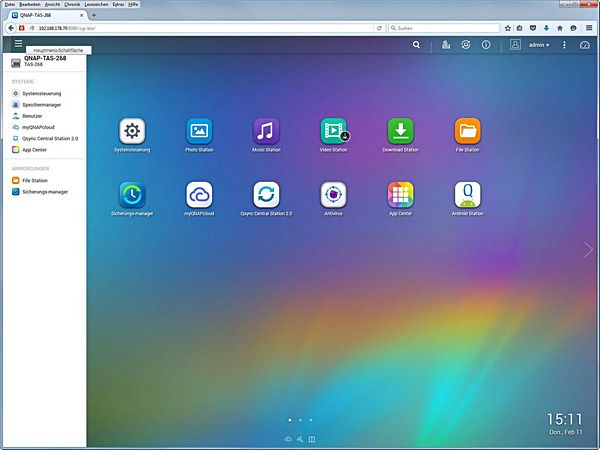Open the Systemsteuerung desktop app icon
Screen dimensions: 600x450
point(132,131)
